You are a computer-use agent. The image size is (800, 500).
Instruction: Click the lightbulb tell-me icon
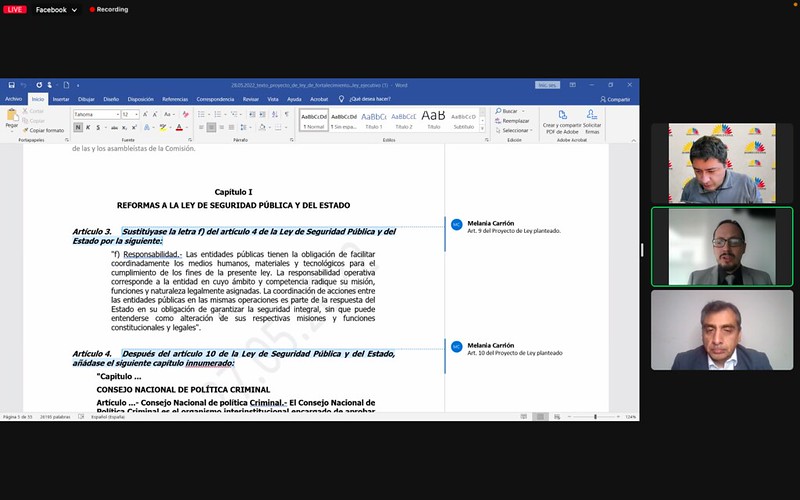341,99
